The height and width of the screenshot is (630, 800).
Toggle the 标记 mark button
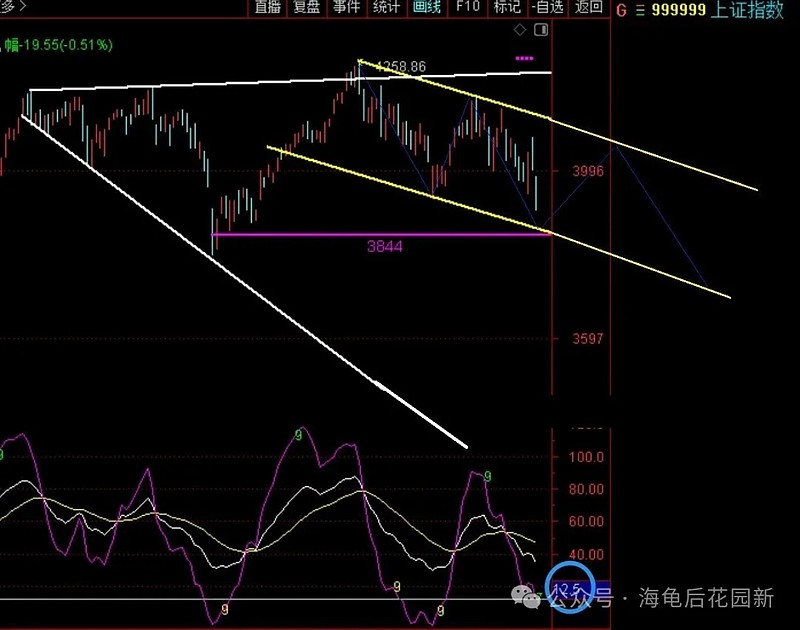pyautogui.click(x=507, y=7)
